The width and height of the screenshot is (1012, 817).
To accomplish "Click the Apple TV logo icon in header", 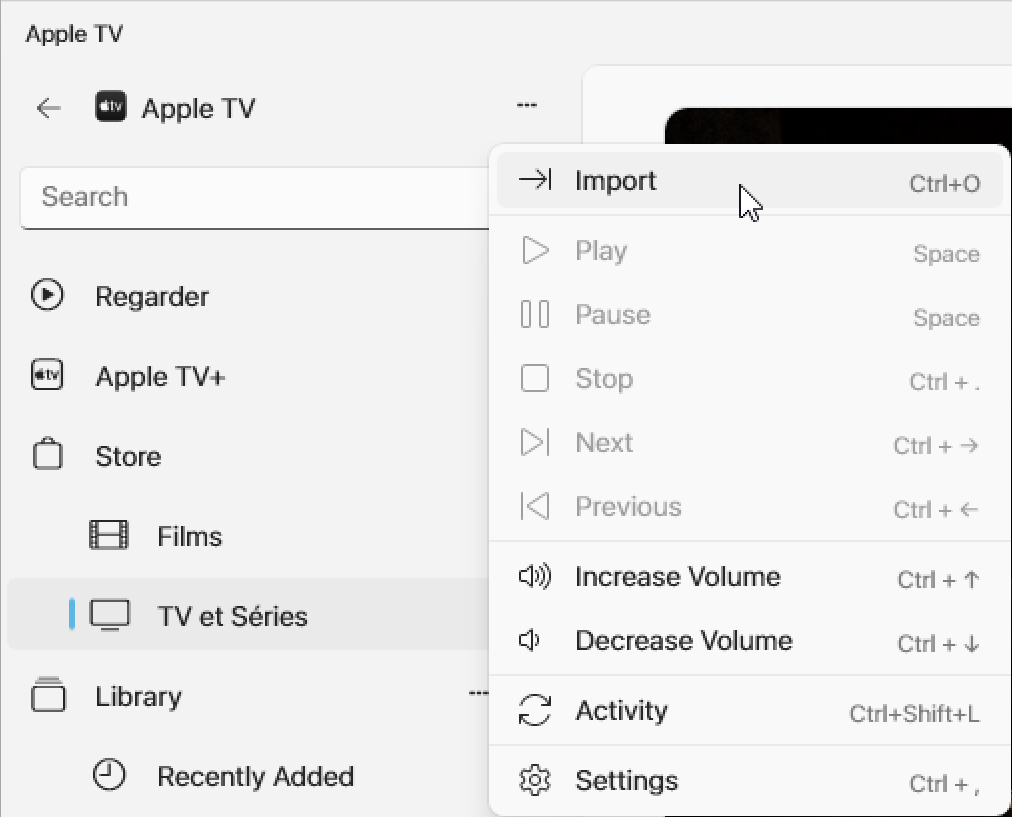I will point(111,106).
